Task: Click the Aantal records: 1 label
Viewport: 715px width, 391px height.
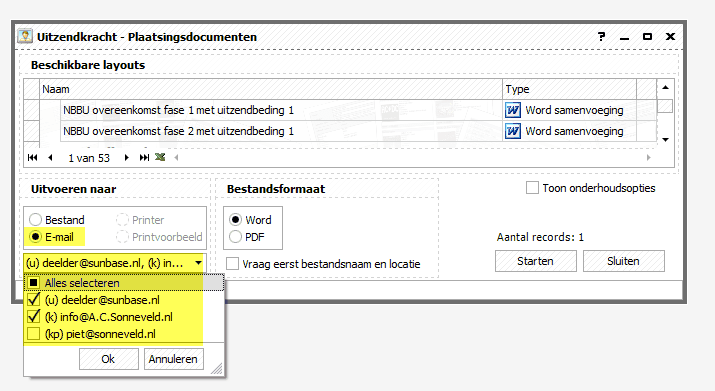Action: [540, 237]
